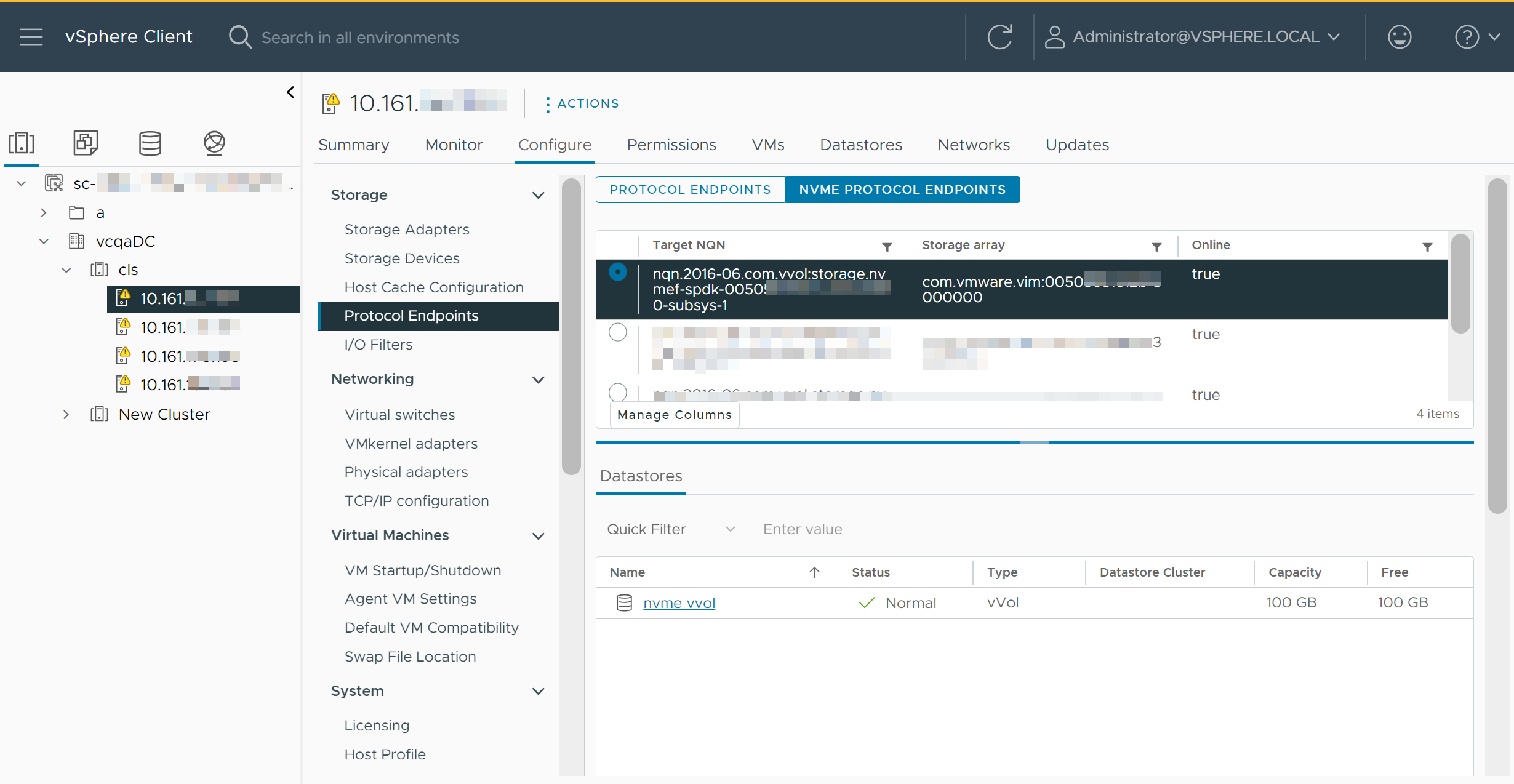Image resolution: width=1514 pixels, height=784 pixels.
Task: Refresh the vSphere Client view
Action: pos(999,37)
